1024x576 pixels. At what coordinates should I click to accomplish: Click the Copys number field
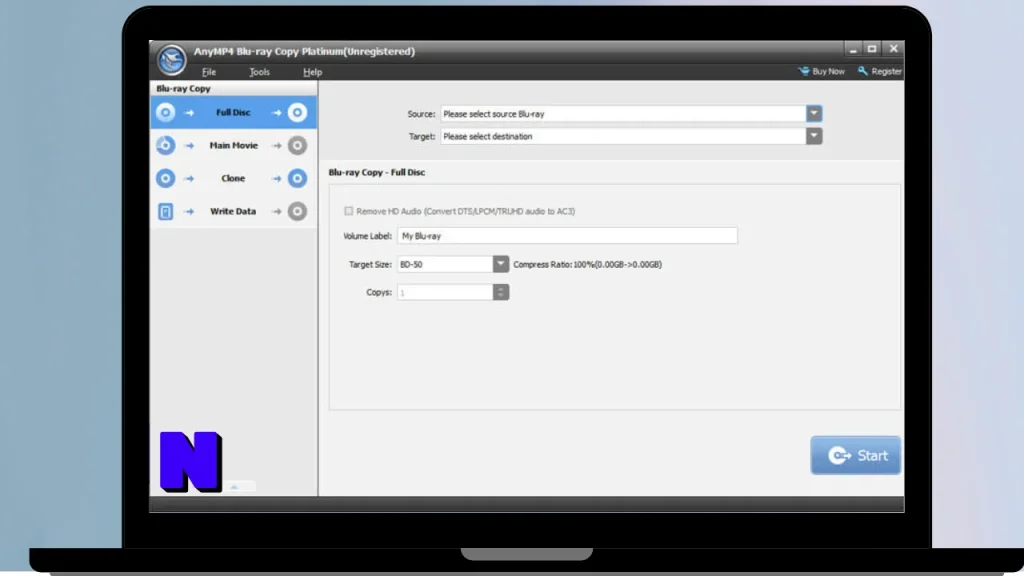(445, 292)
